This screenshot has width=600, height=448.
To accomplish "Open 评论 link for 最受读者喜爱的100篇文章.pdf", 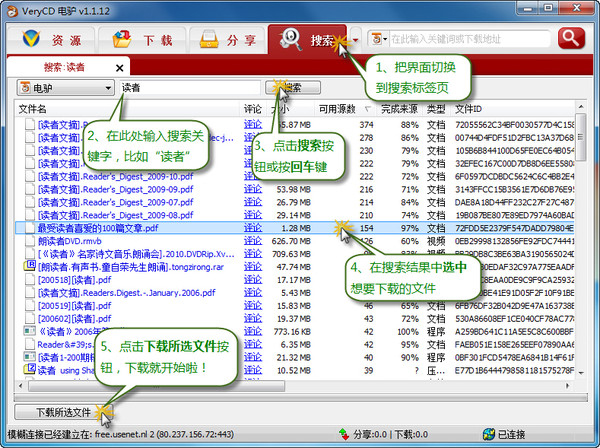I will (x=253, y=228).
